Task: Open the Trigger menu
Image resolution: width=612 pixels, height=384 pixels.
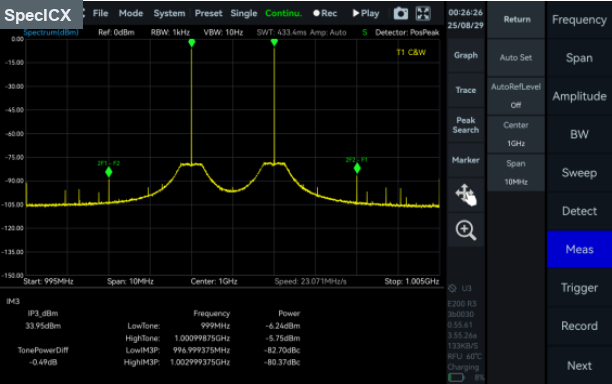Action: (x=579, y=288)
